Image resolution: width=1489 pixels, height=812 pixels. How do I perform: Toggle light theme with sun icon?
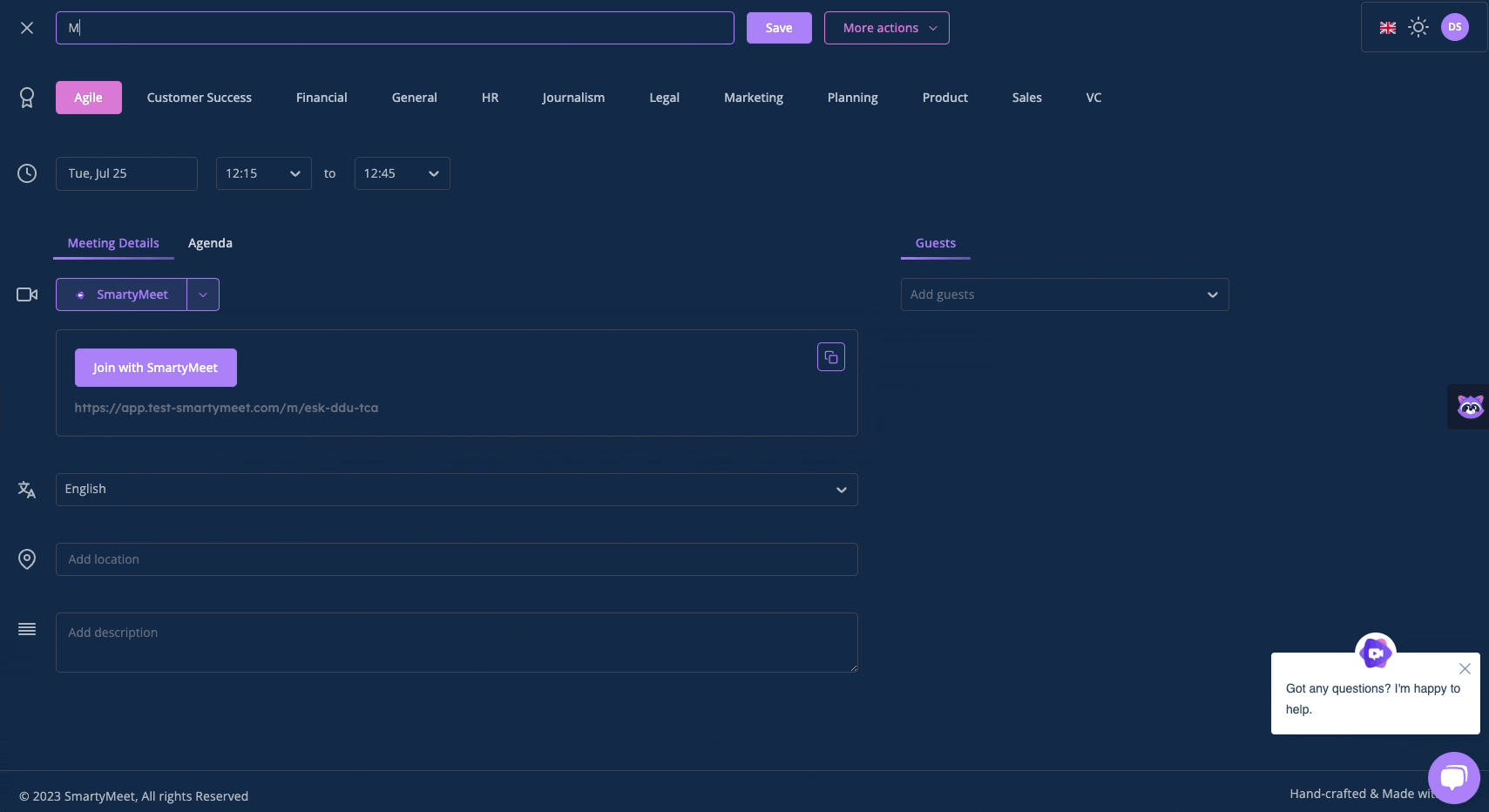(1418, 28)
